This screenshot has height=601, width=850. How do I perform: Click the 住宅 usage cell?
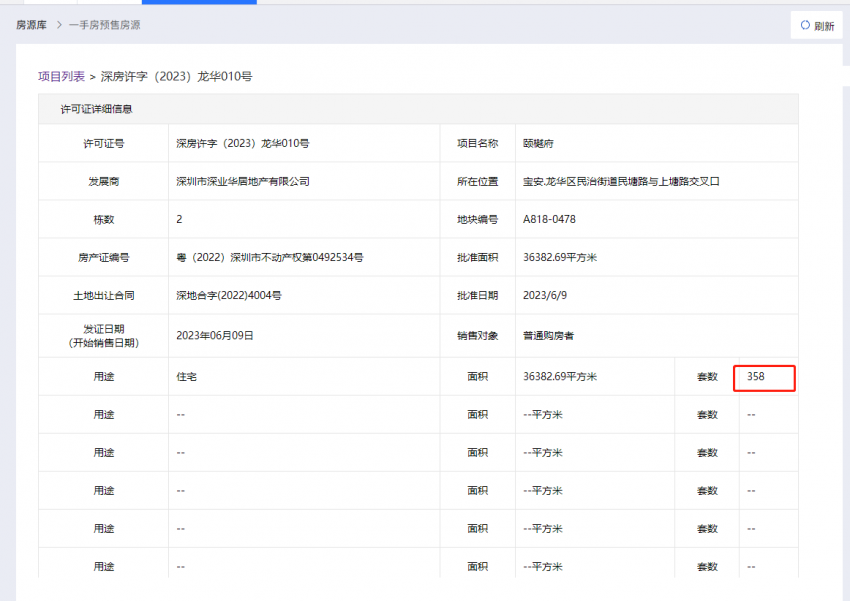point(187,377)
